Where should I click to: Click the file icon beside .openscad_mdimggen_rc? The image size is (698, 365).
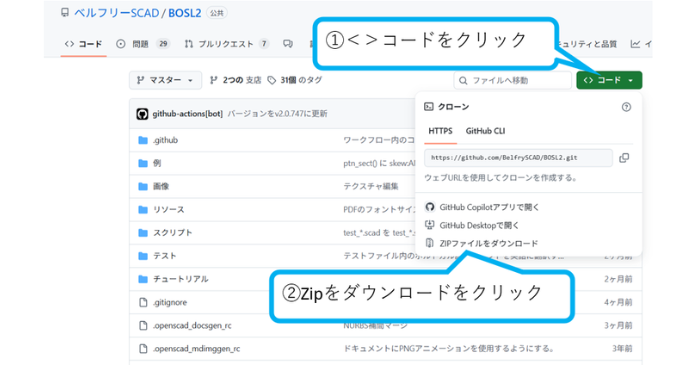pos(143,349)
